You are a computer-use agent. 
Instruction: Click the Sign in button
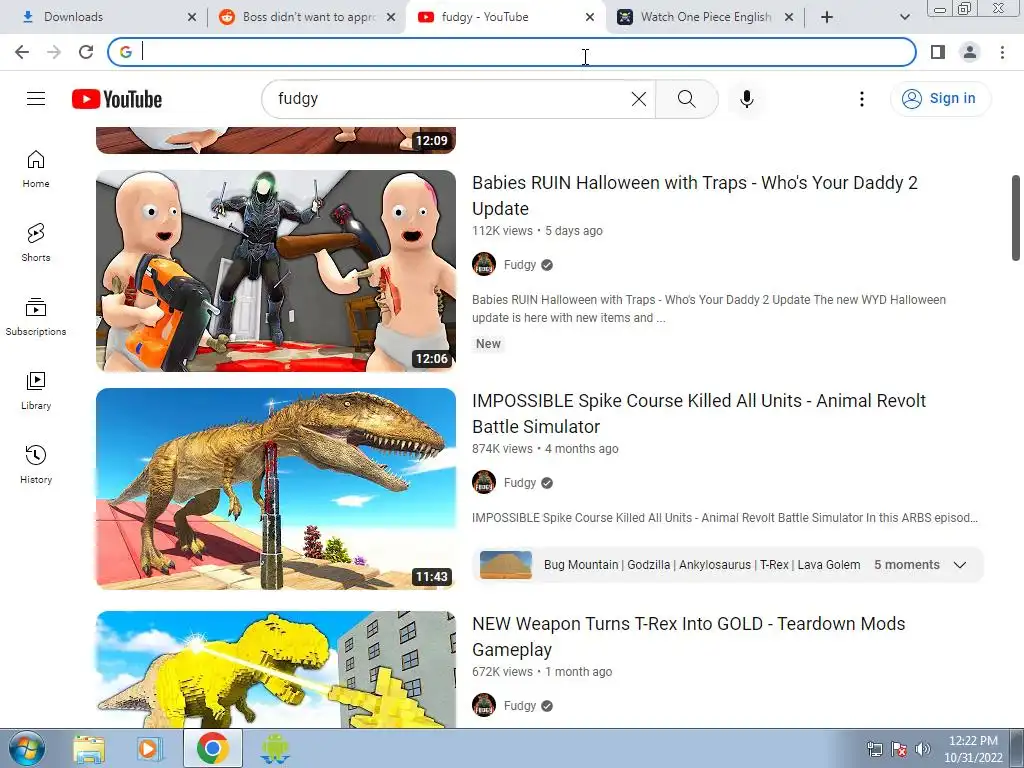coord(940,99)
